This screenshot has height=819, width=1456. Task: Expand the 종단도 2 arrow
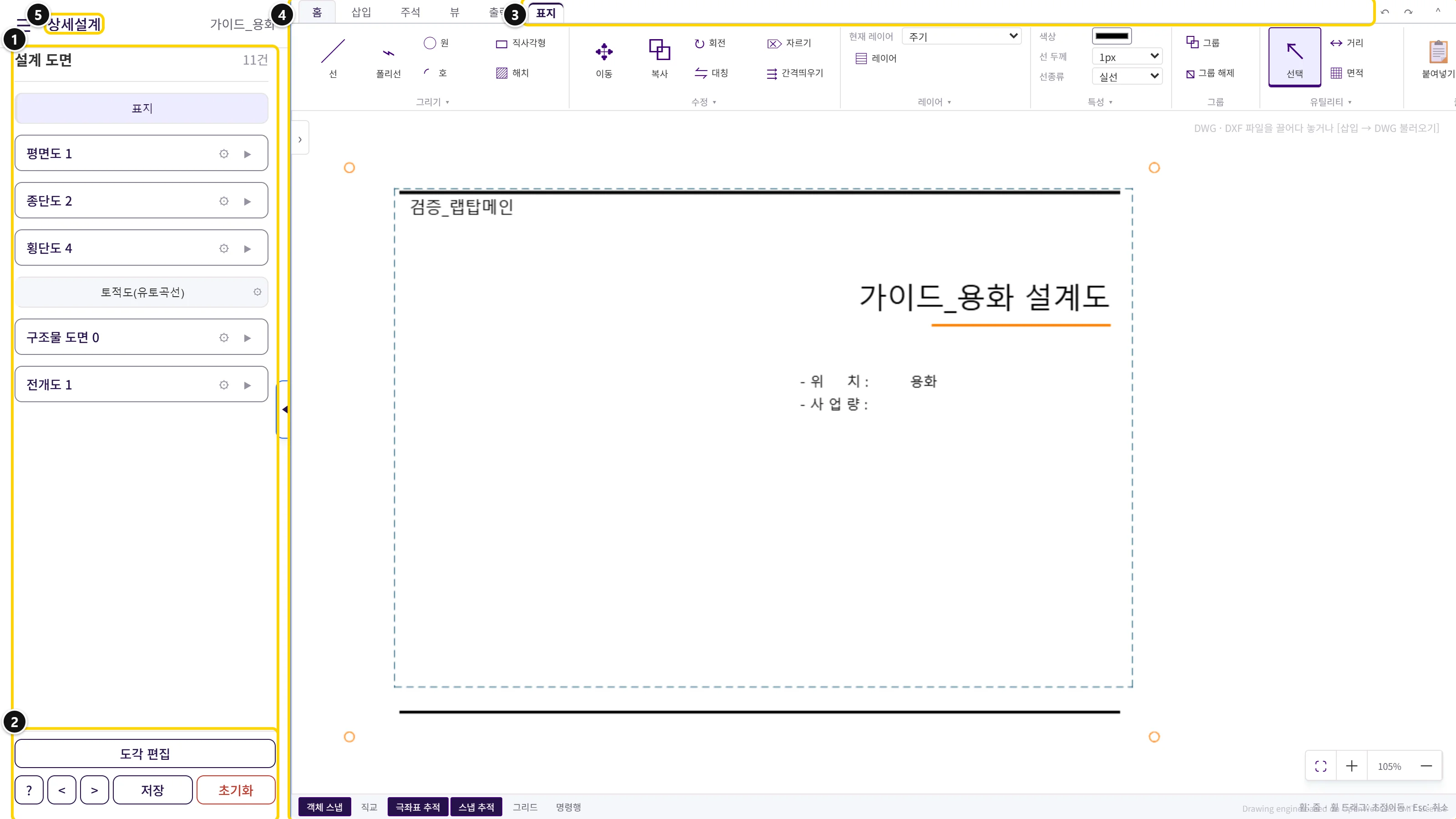pyautogui.click(x=248, y=201)
